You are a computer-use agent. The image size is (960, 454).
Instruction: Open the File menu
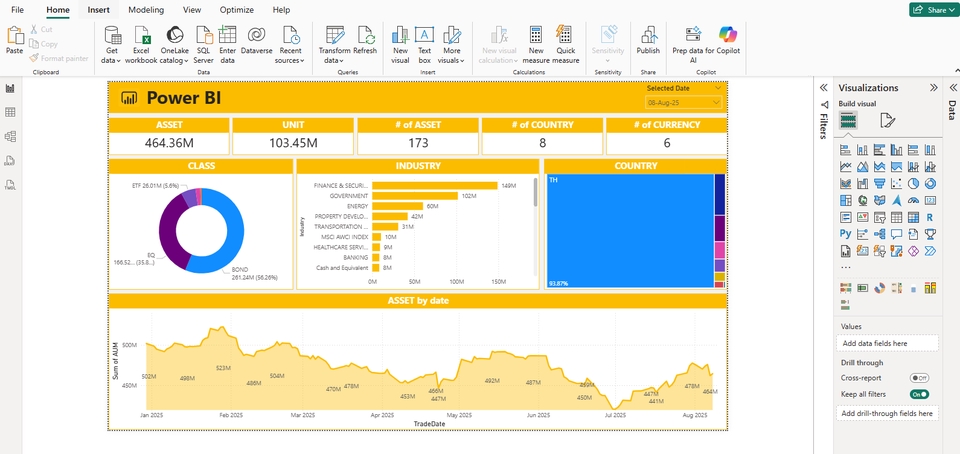point(17,9)
